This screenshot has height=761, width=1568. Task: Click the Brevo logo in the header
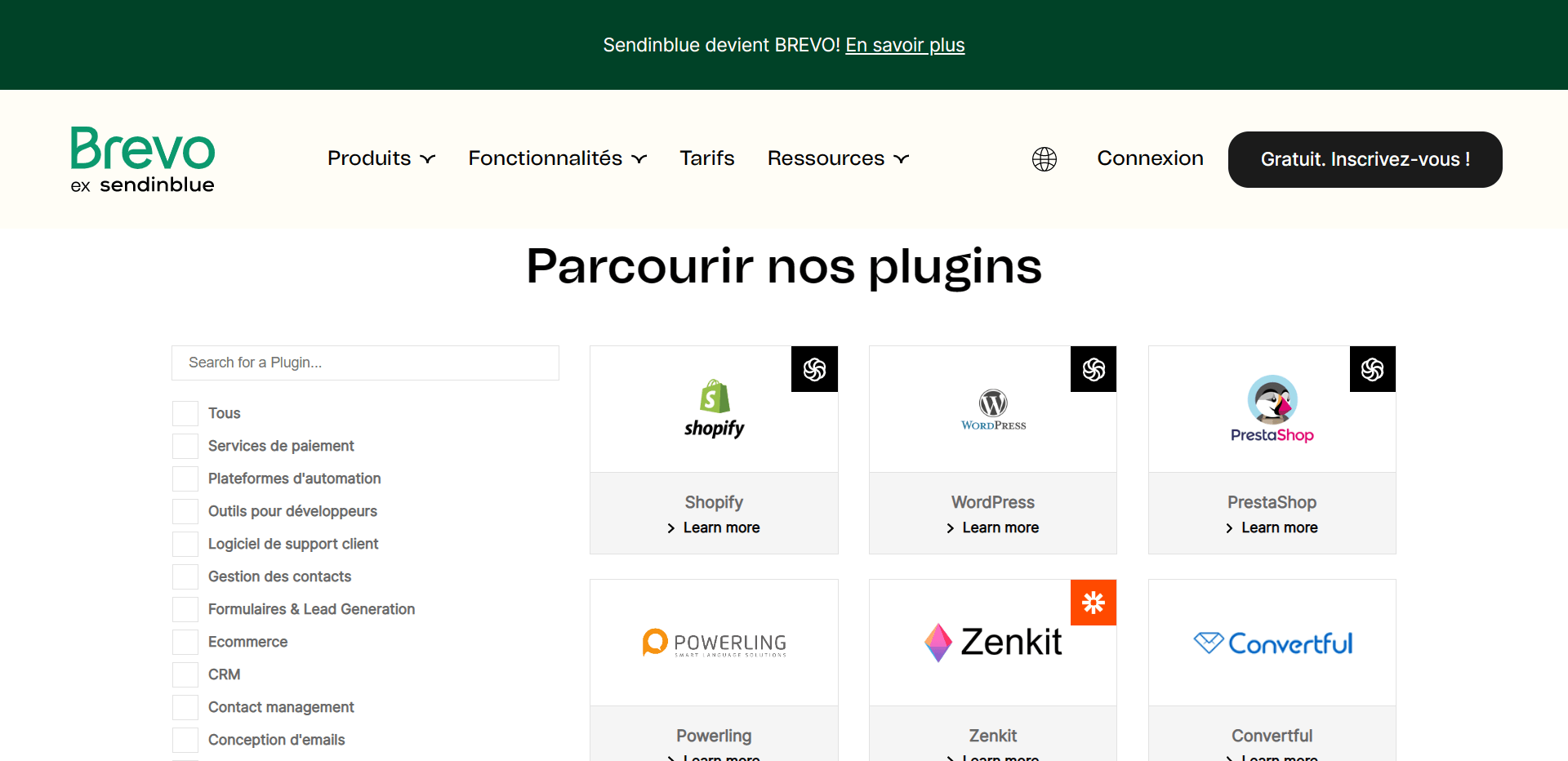[143, 159]
